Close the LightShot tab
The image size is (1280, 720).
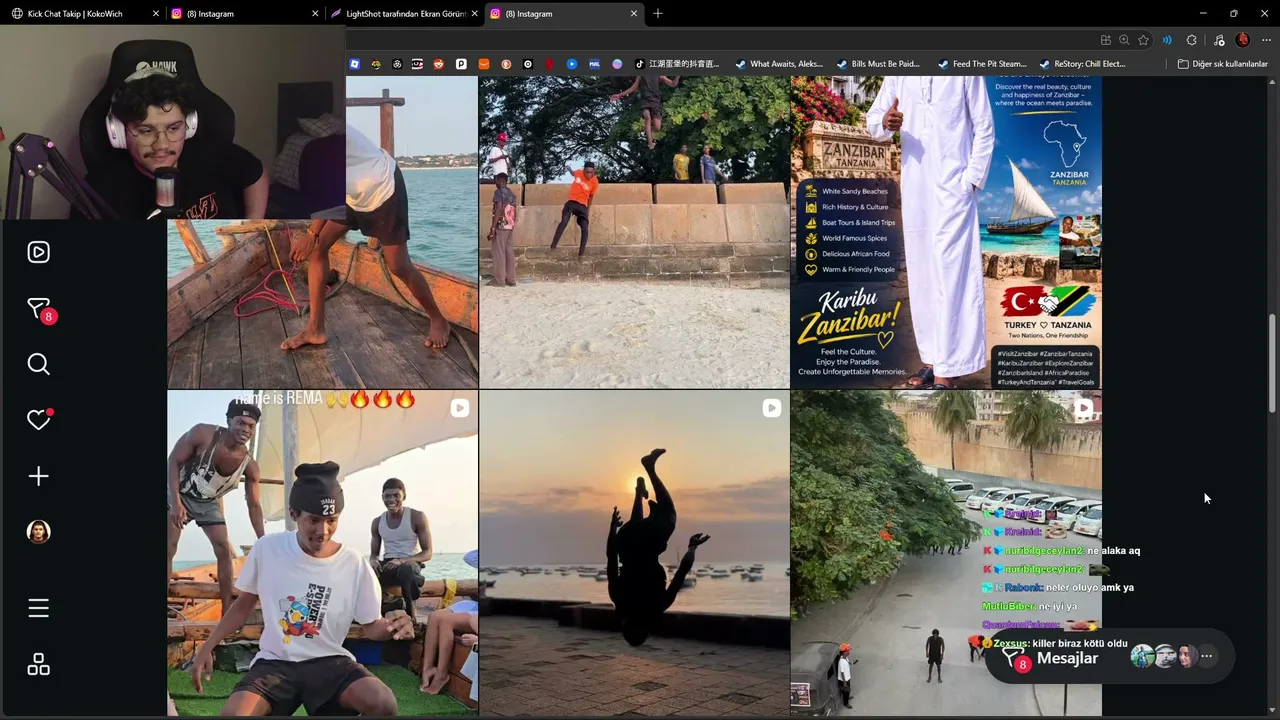[474, 14]
